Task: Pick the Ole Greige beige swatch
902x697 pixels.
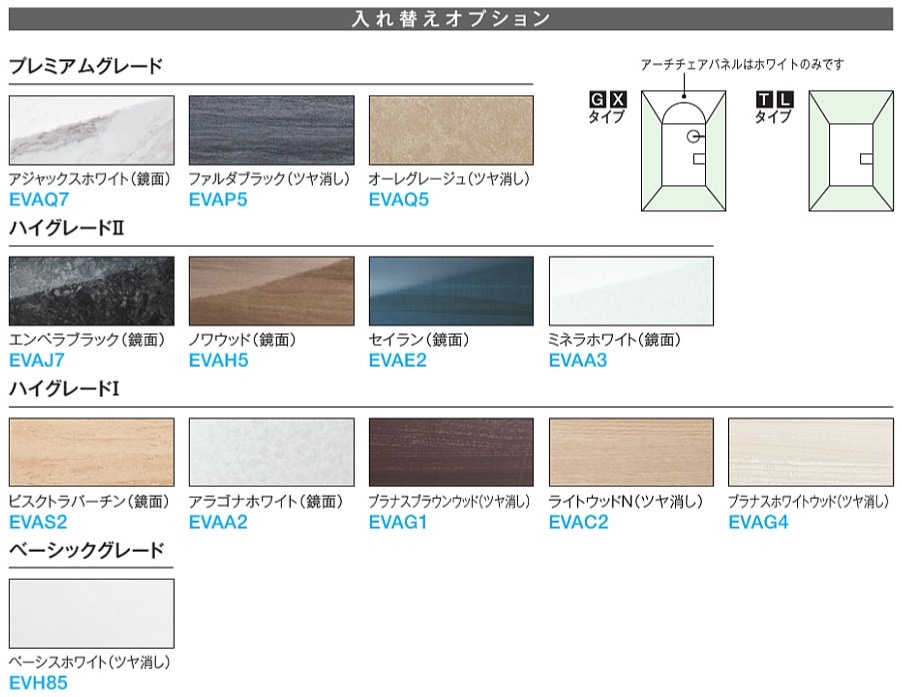Action: coord(451,131)
